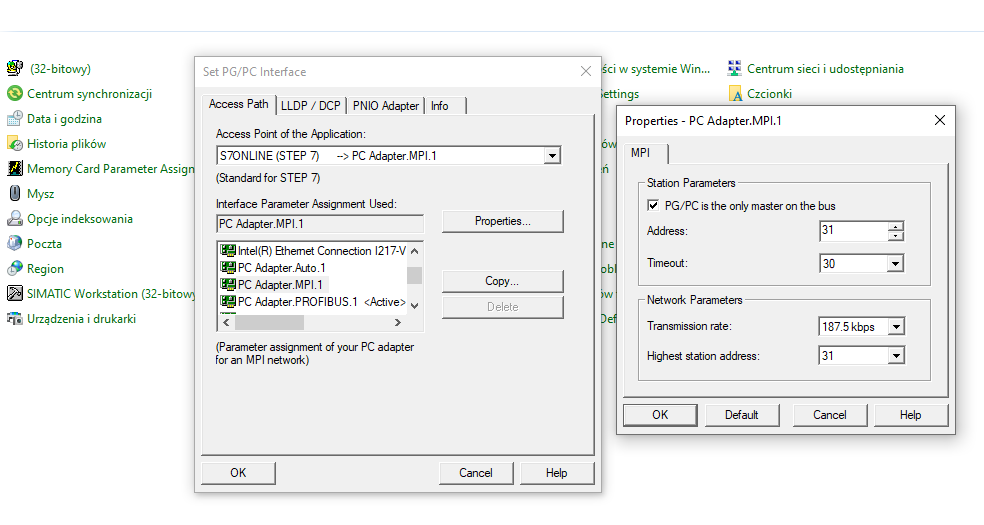Open the Poczta mail icon

14,243
